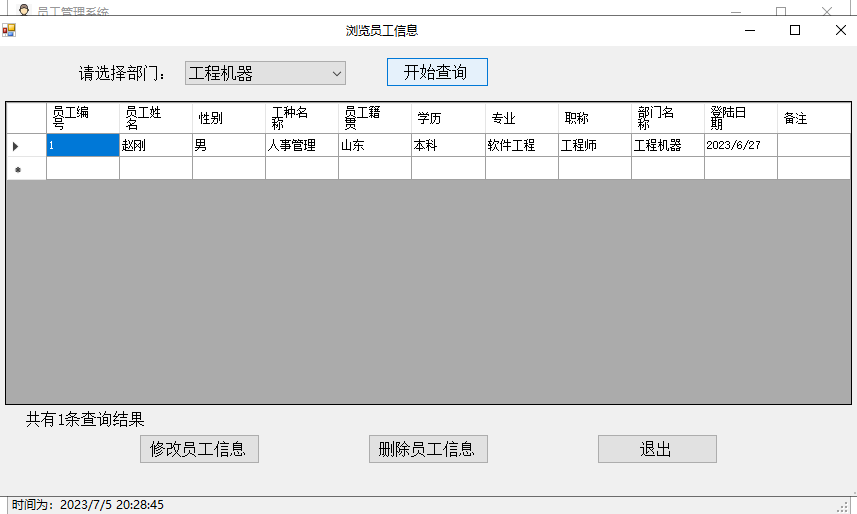Click the 2023/6/27 date cell
The width and height of the screenshot is (857, 514).
click(740, 145)
